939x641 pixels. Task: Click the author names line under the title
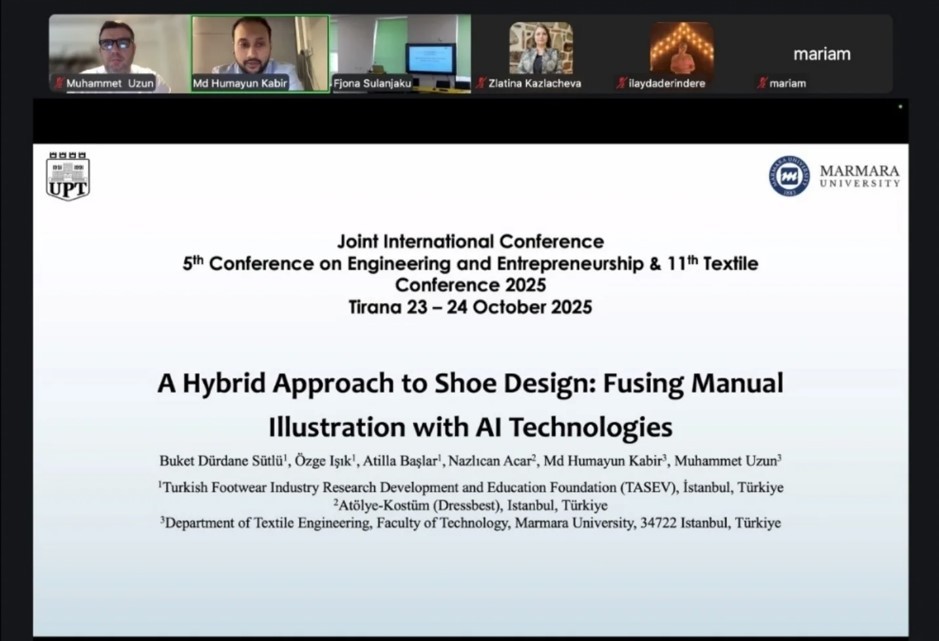(470, 461)
